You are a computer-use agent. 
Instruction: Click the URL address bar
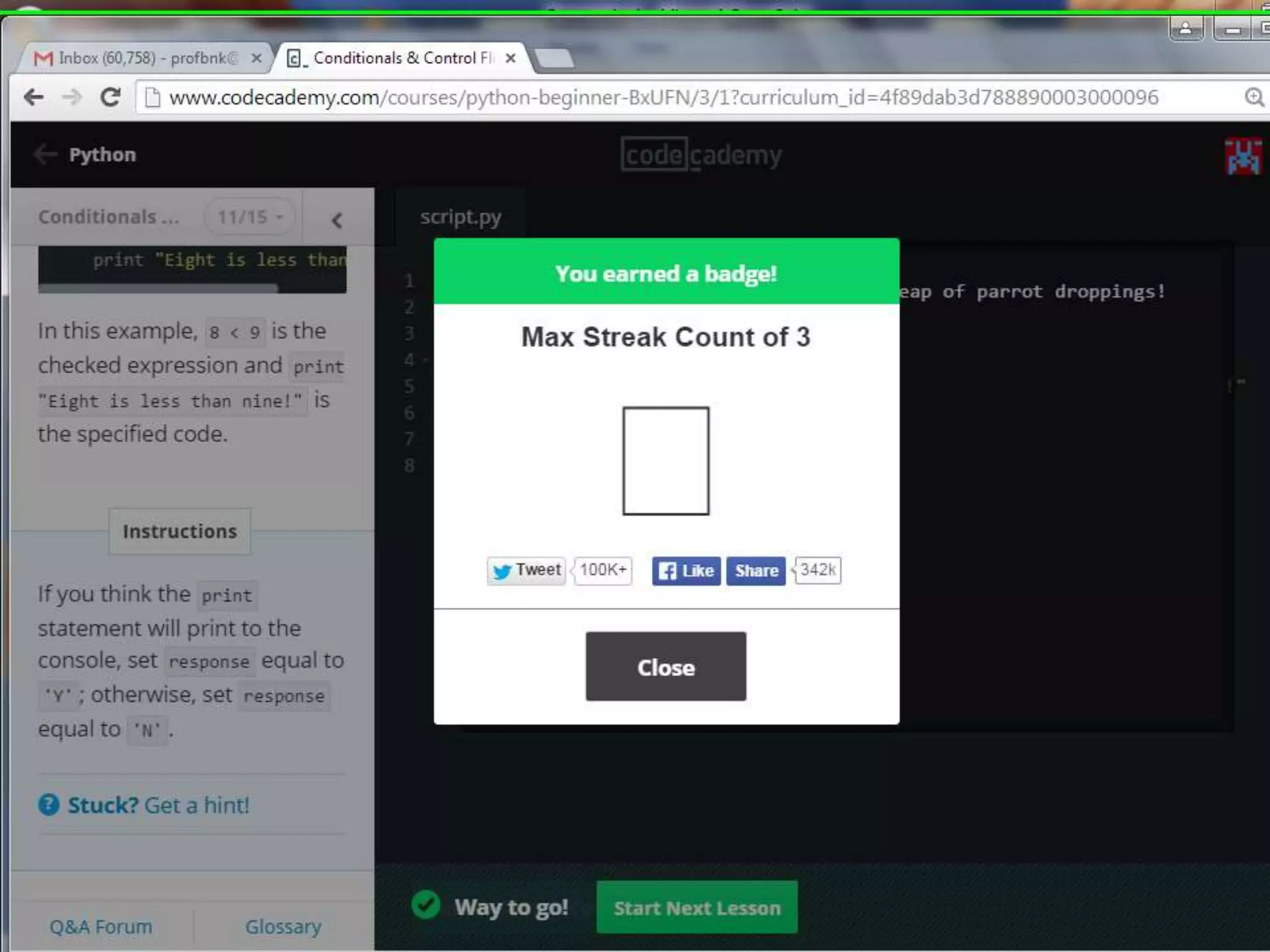point(664,97)
